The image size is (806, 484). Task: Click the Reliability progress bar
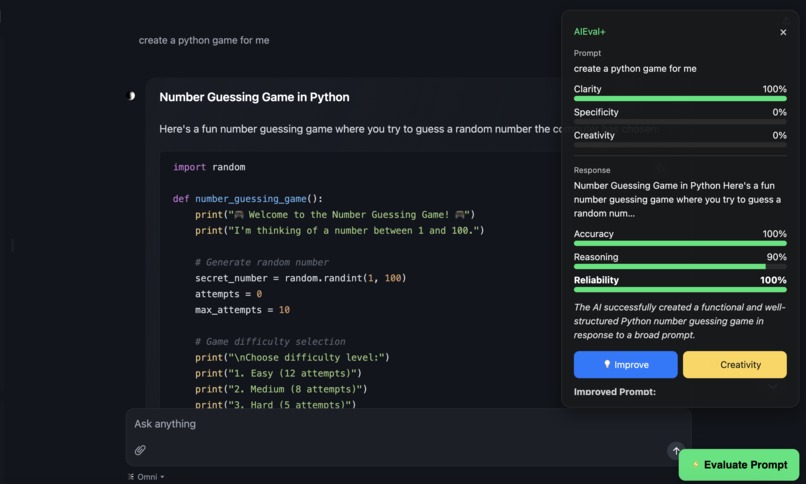[x=680, y=290]
